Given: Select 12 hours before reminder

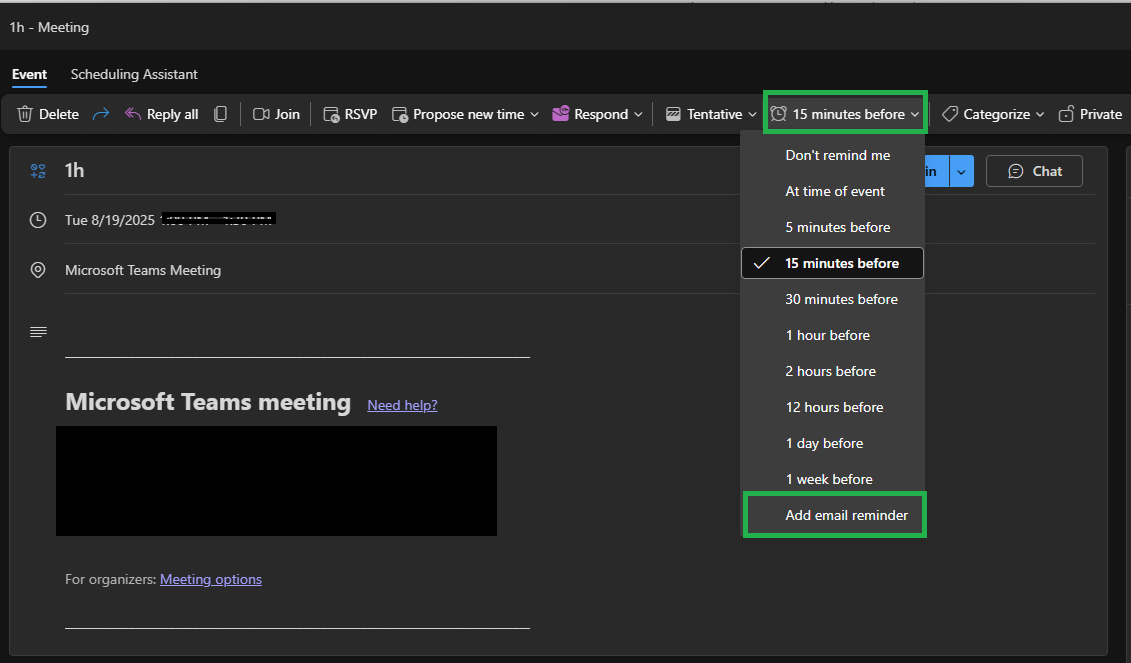Looking at the screenshot, I should pos(832,408).
